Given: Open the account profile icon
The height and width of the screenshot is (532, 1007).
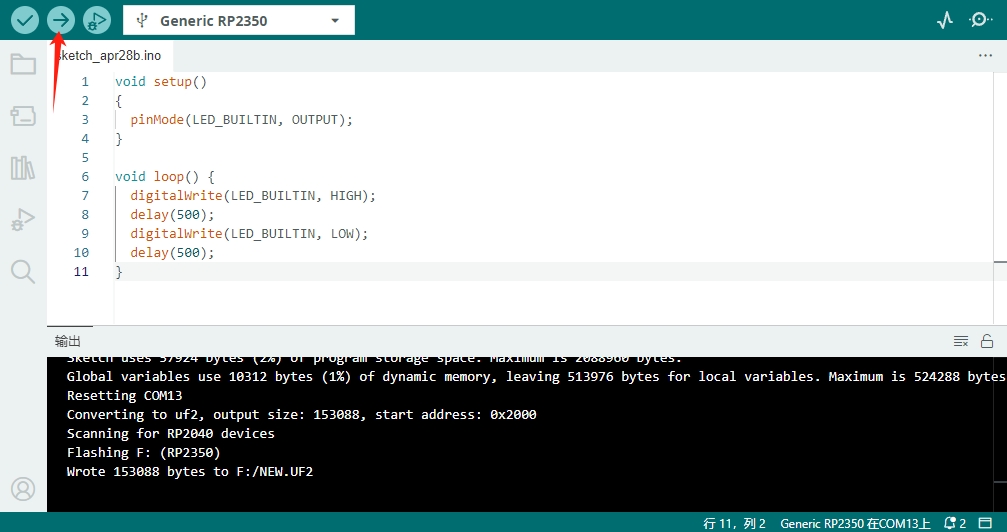Looking at the screenshot, I should [x=22, y=489].
